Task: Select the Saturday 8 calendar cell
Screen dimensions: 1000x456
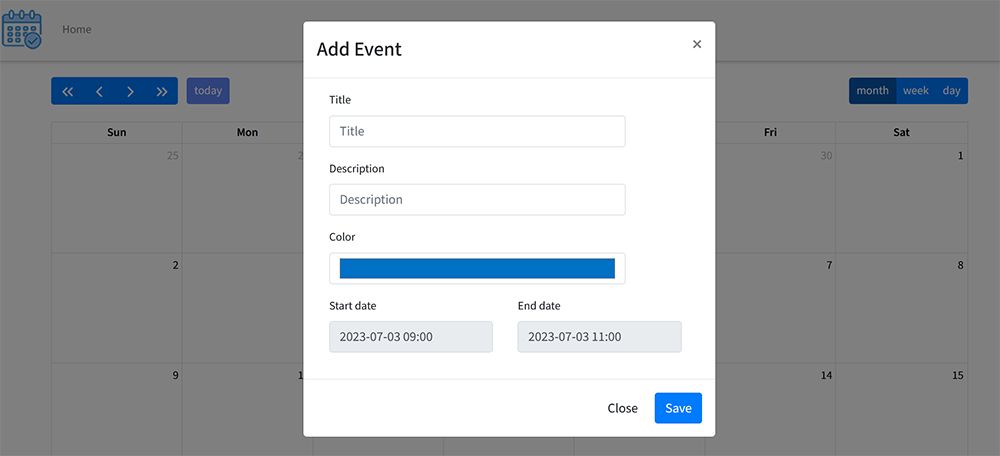Action: tap(902, 307)
